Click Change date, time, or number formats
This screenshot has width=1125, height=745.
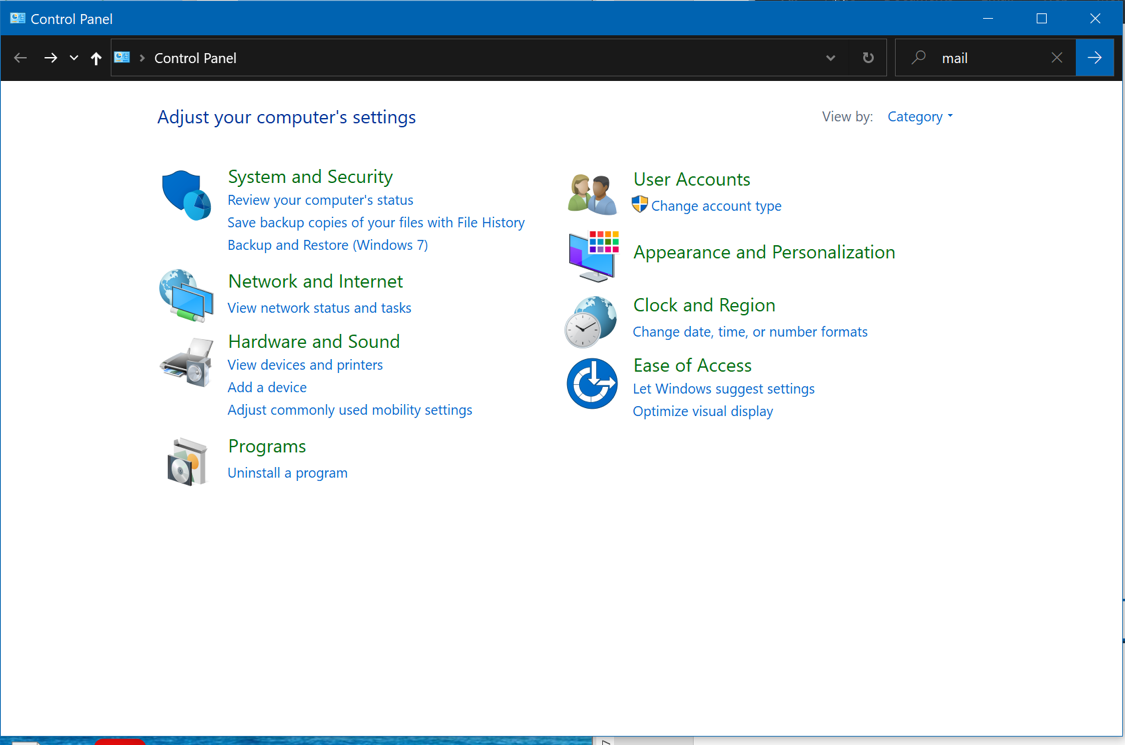750,332
